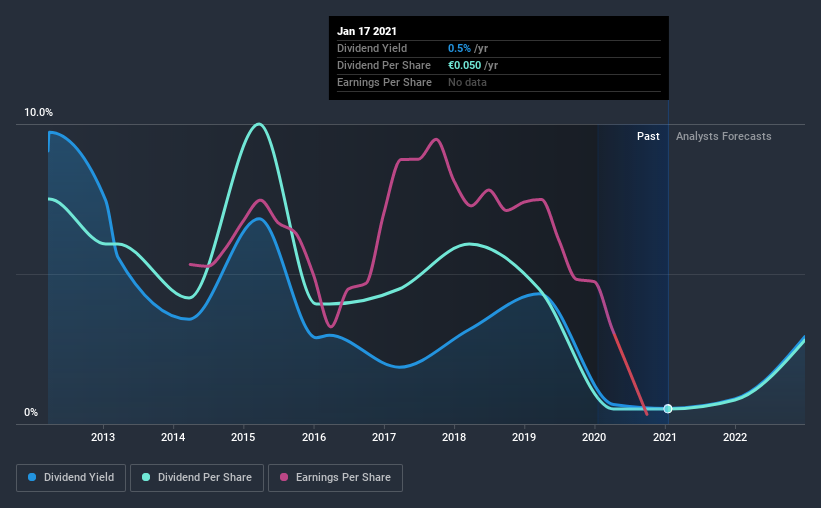
Task: Click the 2018 x-axis label
Action: click(454, 437)
